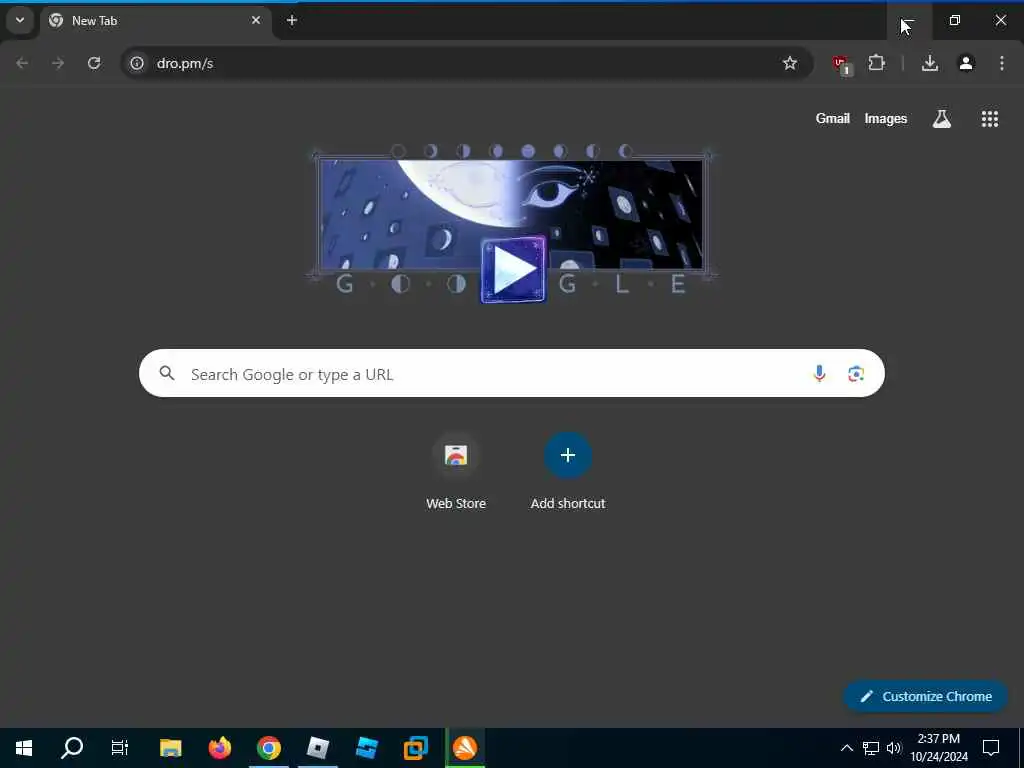Click the magnifier icon in search box
The width and height of the screenshot is (1024, 768).
point(167,374)
